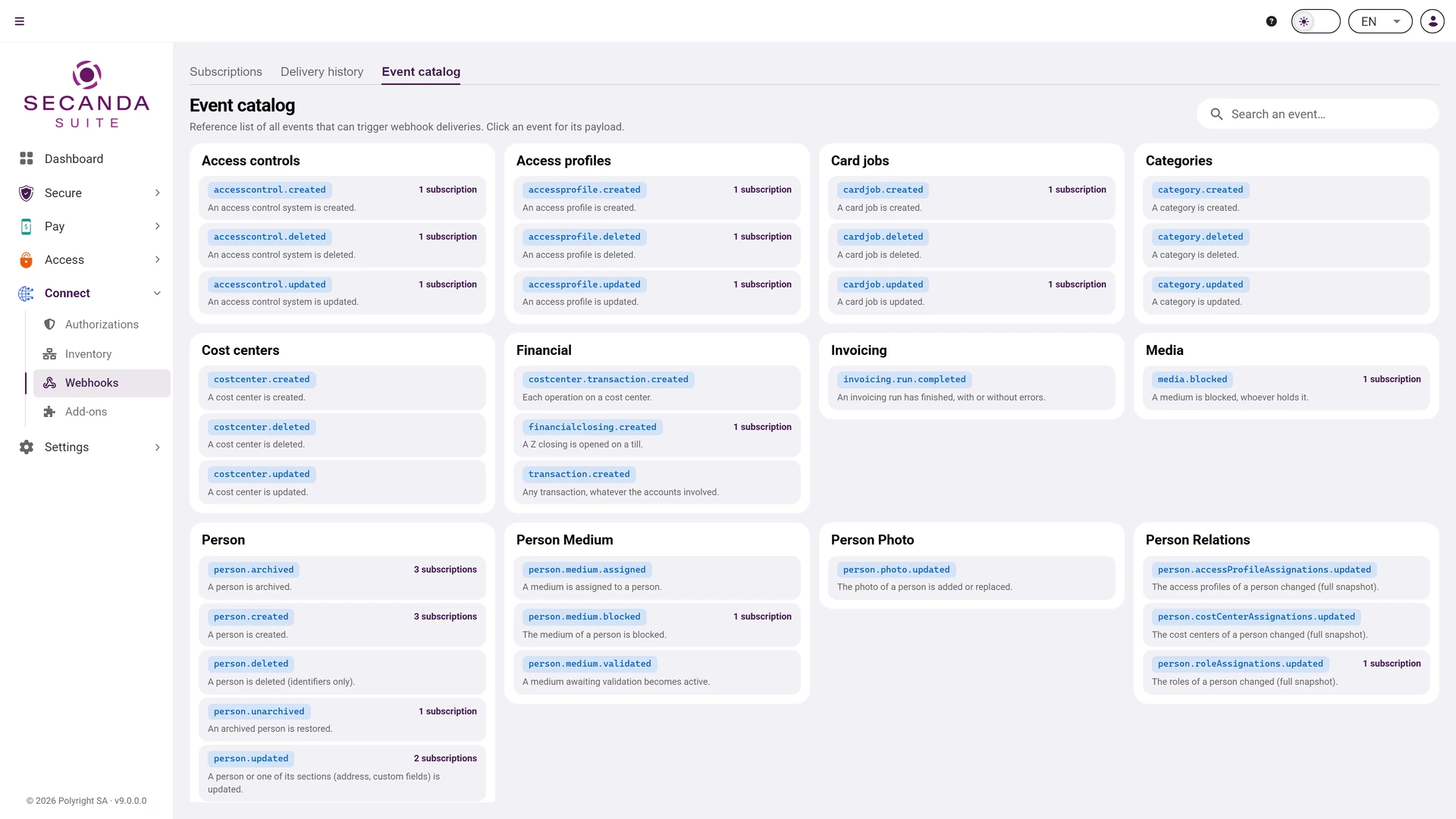The height and width of the screenshot is (819, 1456).
Task: Click '2 subscriptions' on person.updated row
Action: [x=445, y=758]
